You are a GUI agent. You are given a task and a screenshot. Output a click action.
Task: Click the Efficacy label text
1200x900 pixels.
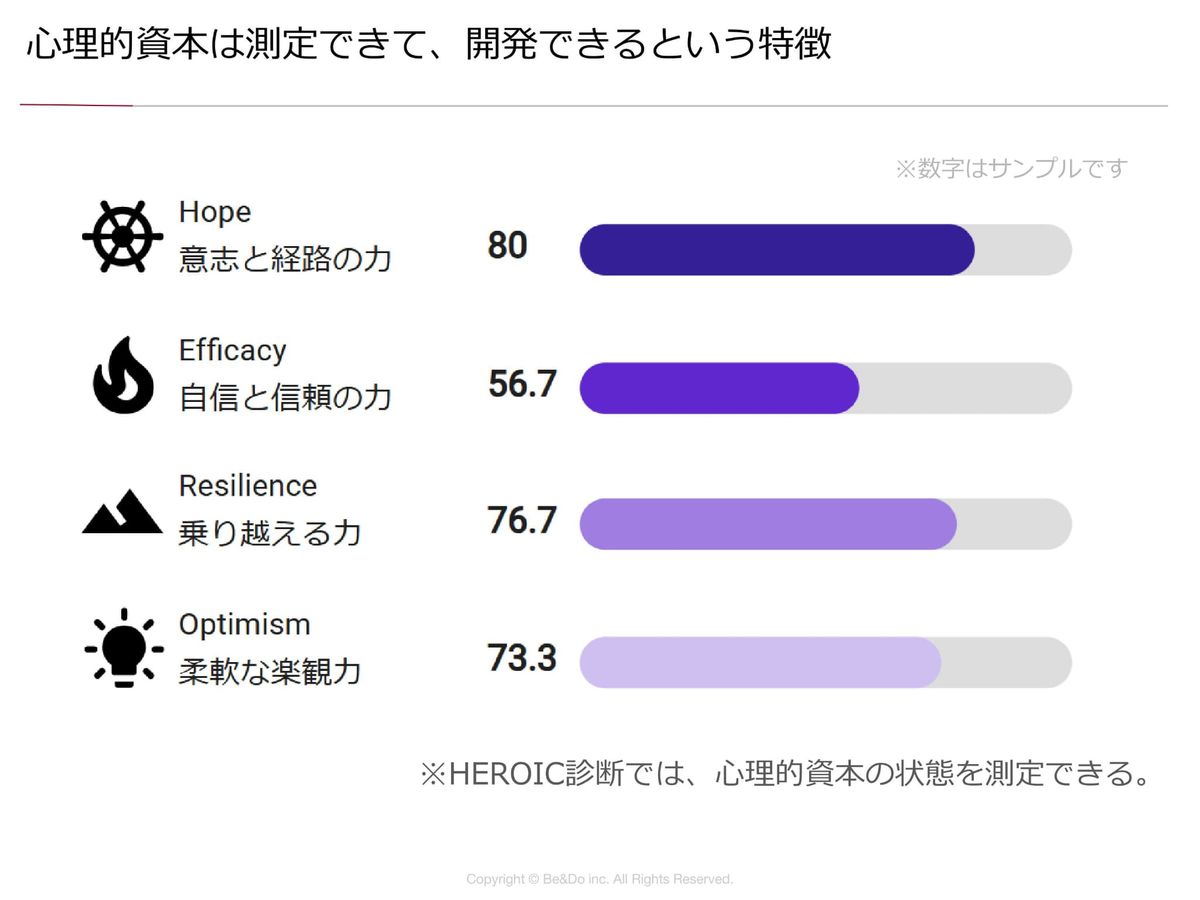click(232, 350)
